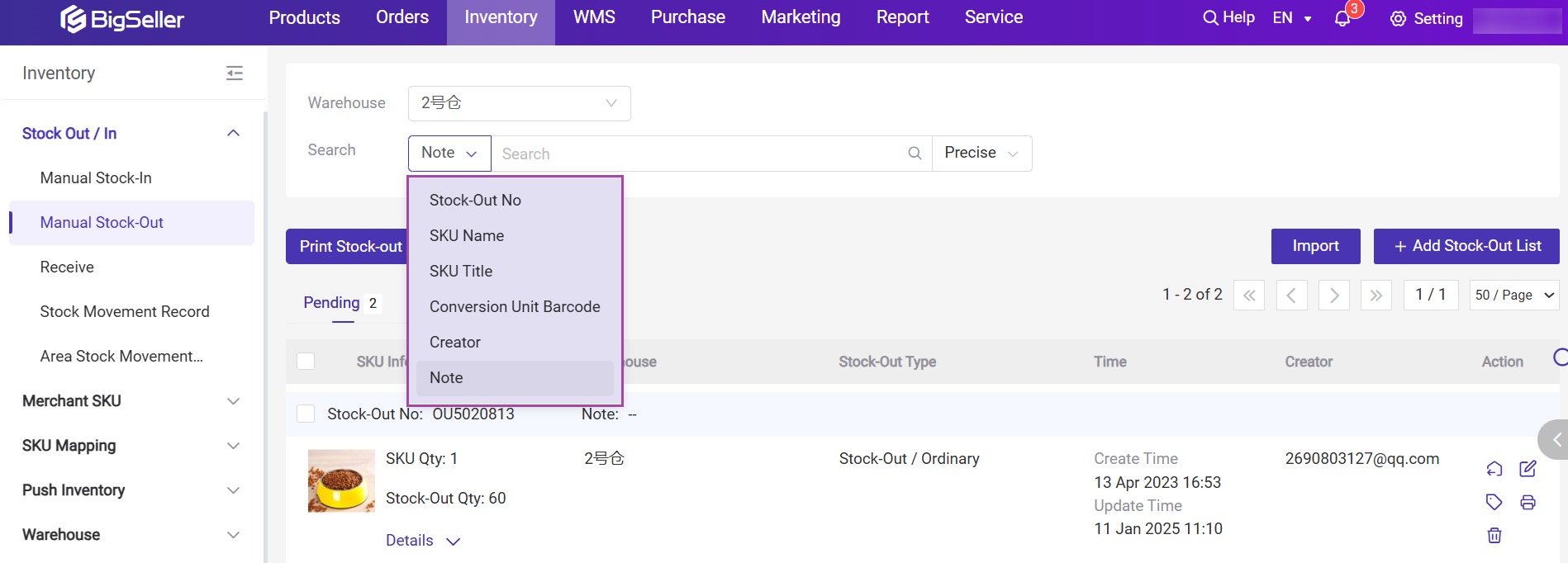This screenshot has height=563, width=1568.
Task: Go to the next page arrow
Action: 1333,295
